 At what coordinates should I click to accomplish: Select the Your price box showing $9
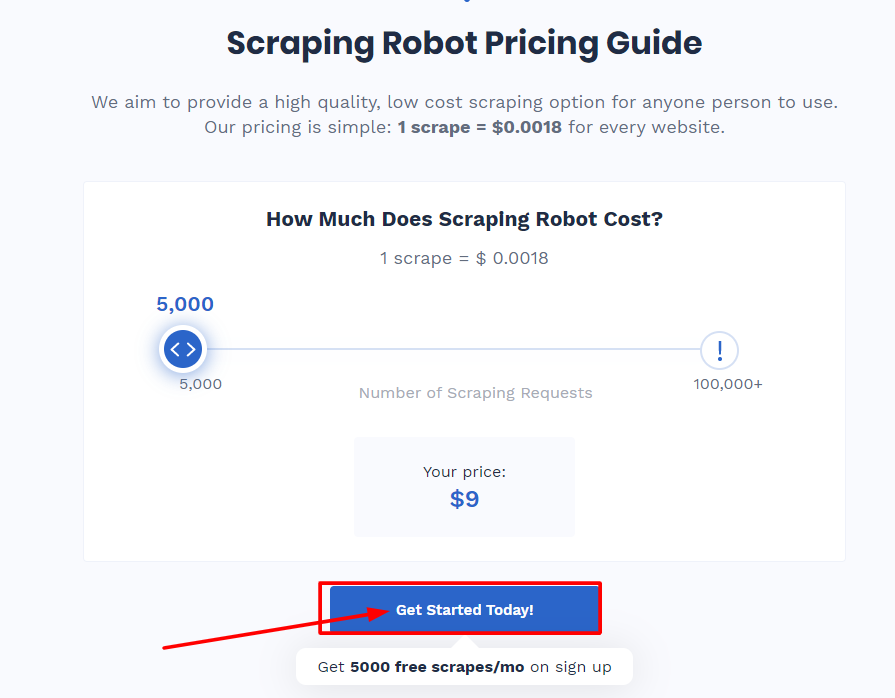point(463,487)
